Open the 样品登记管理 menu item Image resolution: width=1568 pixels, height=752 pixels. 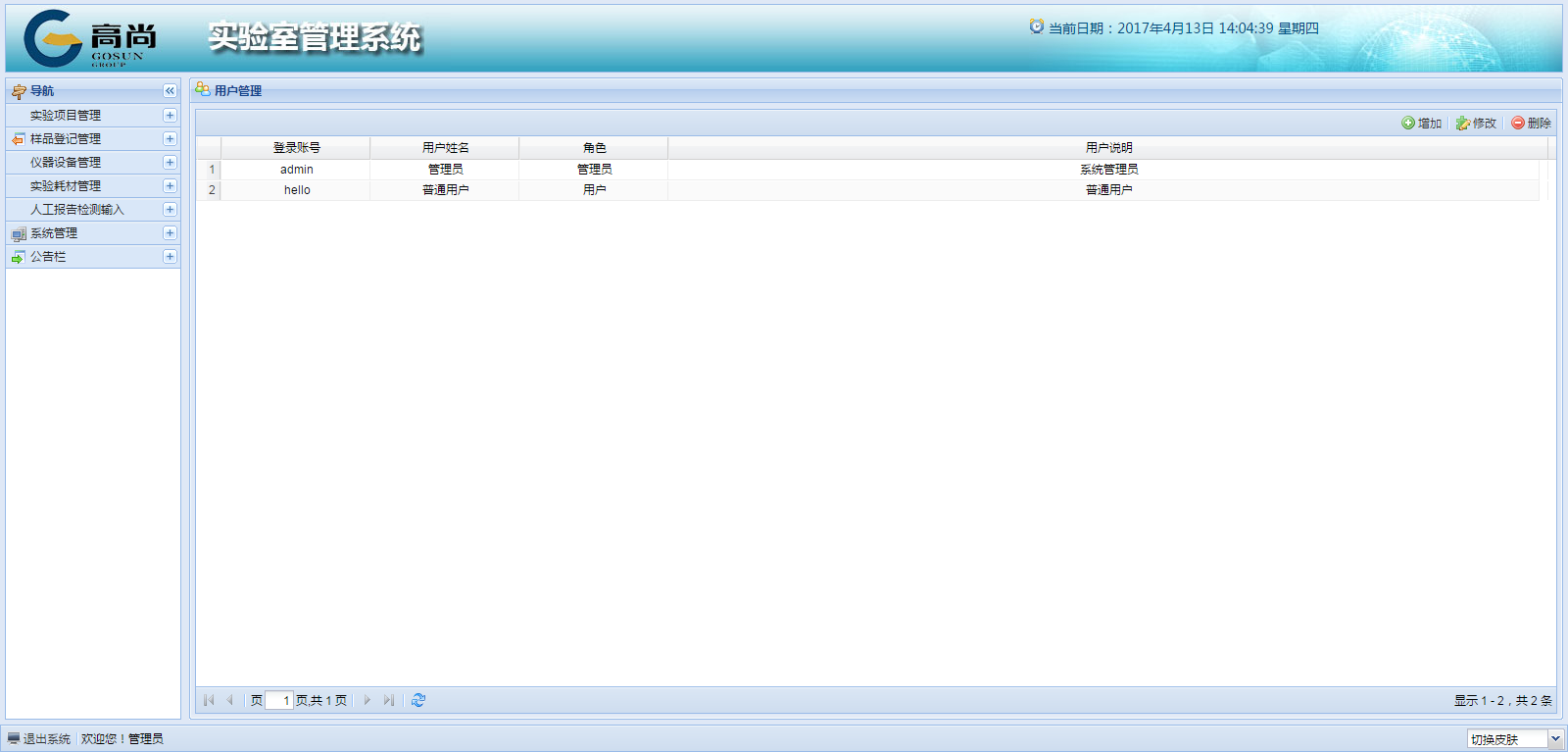[66, 139]
